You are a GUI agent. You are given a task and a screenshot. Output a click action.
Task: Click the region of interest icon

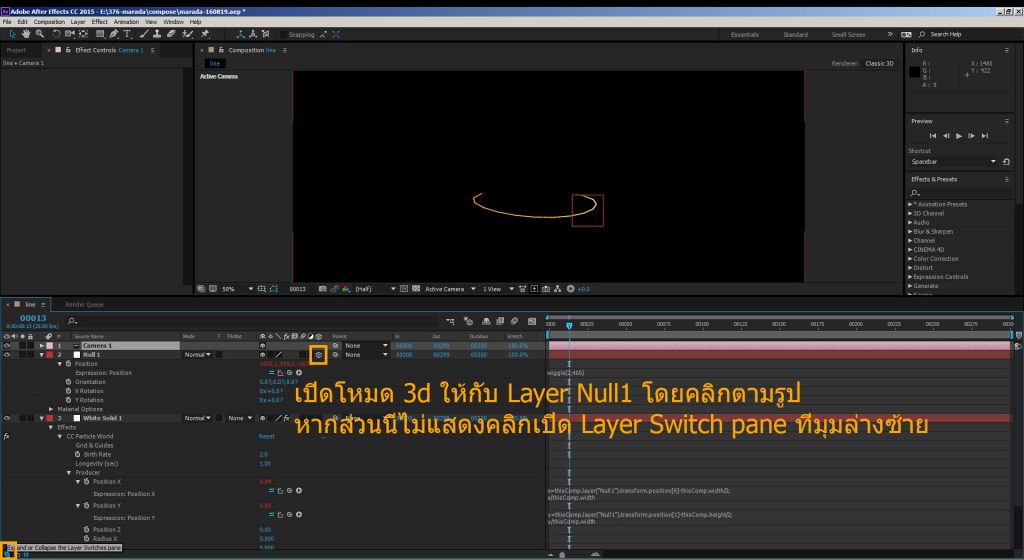[x=404, y=288]
